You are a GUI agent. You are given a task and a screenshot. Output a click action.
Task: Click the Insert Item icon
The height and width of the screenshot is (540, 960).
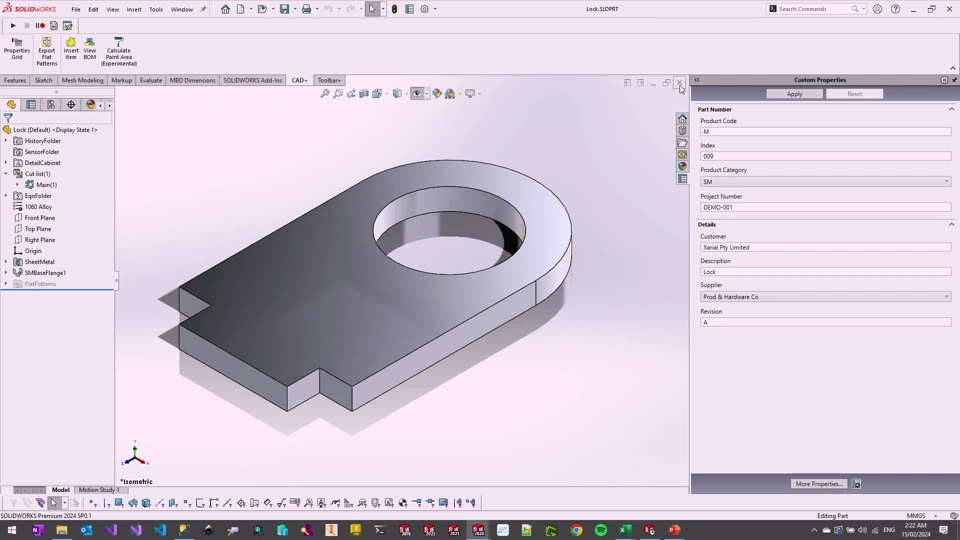pyautogui.click(x=71, y=44)
